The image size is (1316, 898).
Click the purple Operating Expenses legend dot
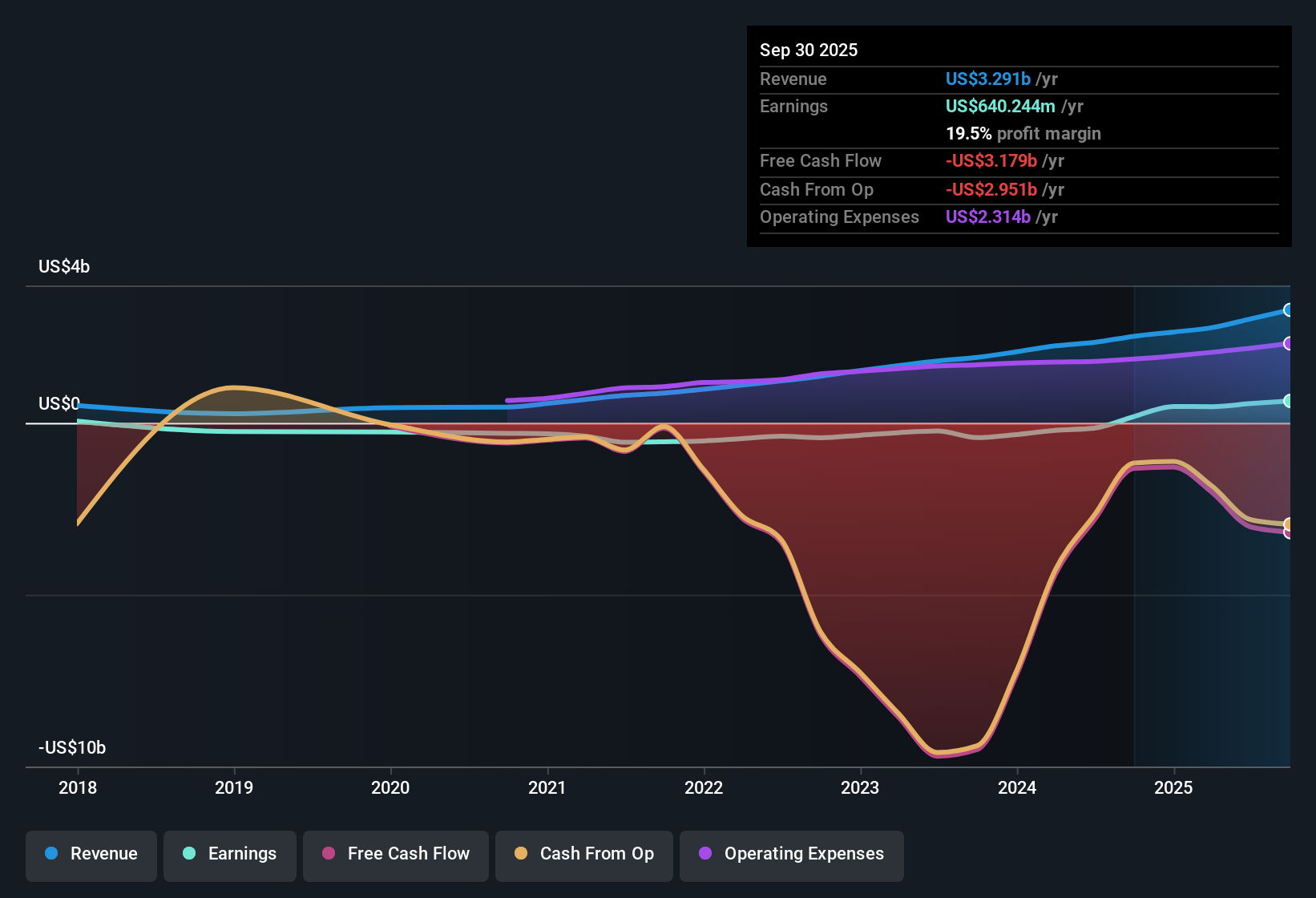704,854
